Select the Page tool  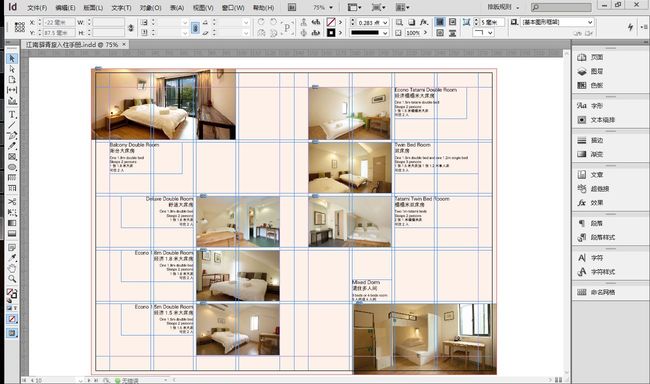tap(12, 79)
